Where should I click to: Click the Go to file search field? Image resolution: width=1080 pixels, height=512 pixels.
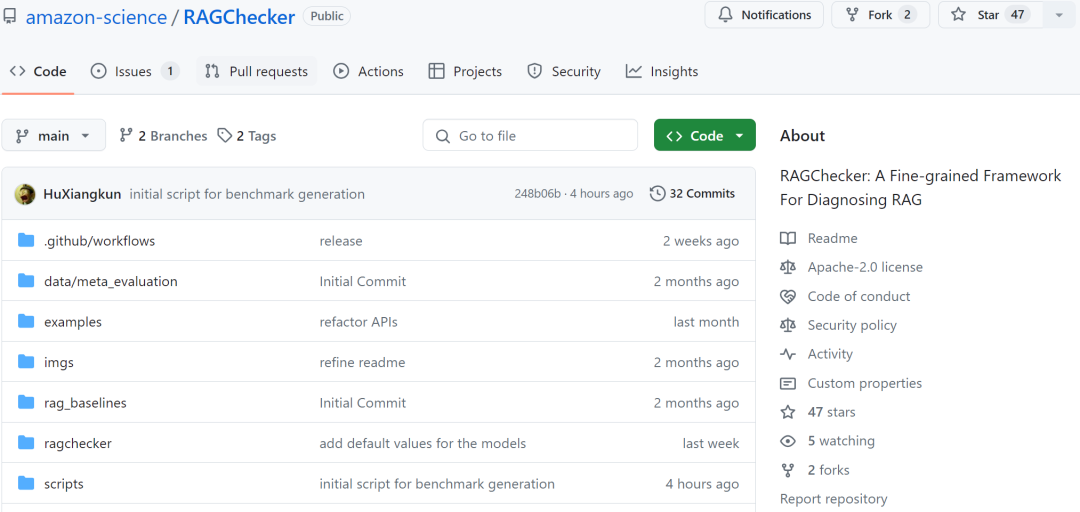pos(530,136)
